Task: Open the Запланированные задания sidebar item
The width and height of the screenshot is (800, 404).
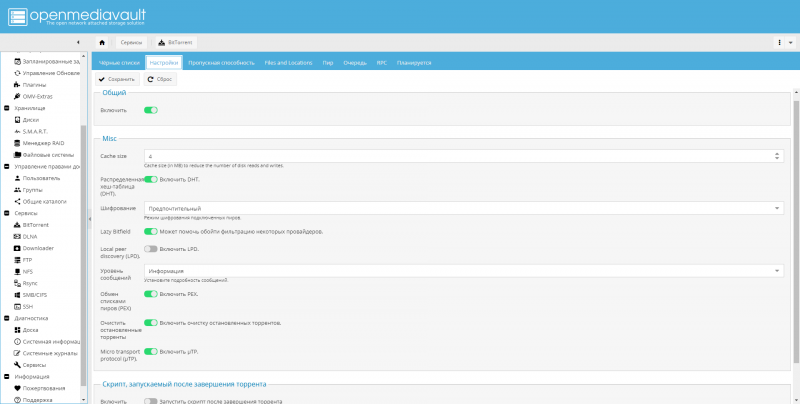Action: coord(47,61)
